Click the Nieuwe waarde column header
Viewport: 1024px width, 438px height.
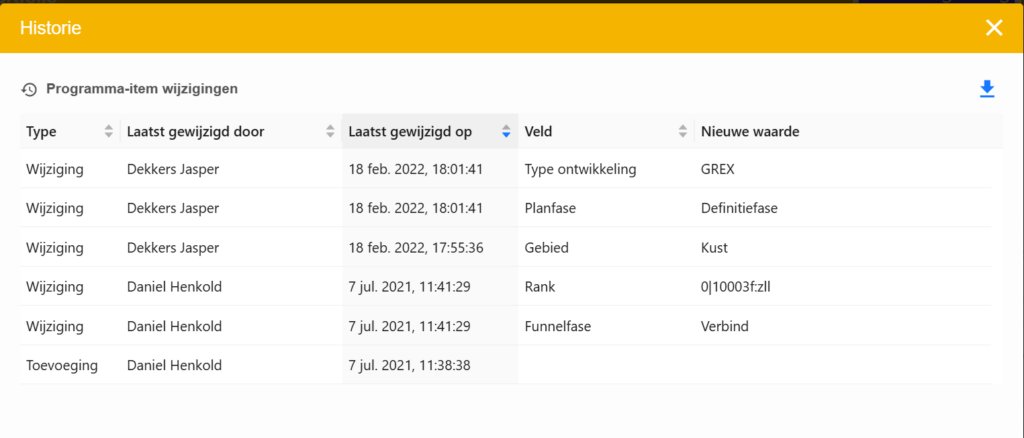tap(749, 132)
